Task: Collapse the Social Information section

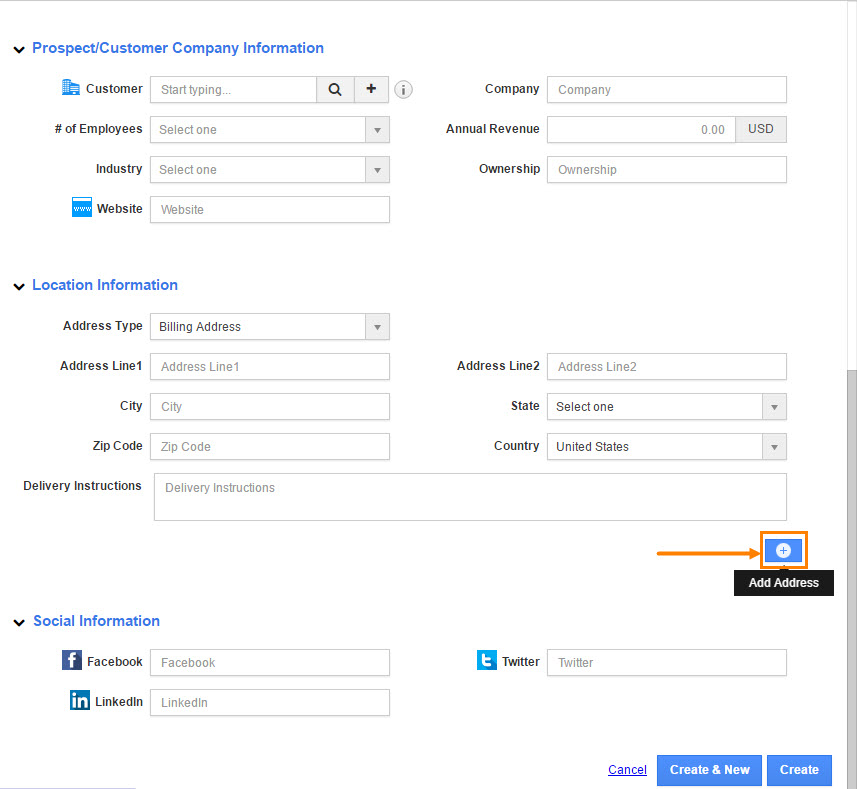Action: 19,622
